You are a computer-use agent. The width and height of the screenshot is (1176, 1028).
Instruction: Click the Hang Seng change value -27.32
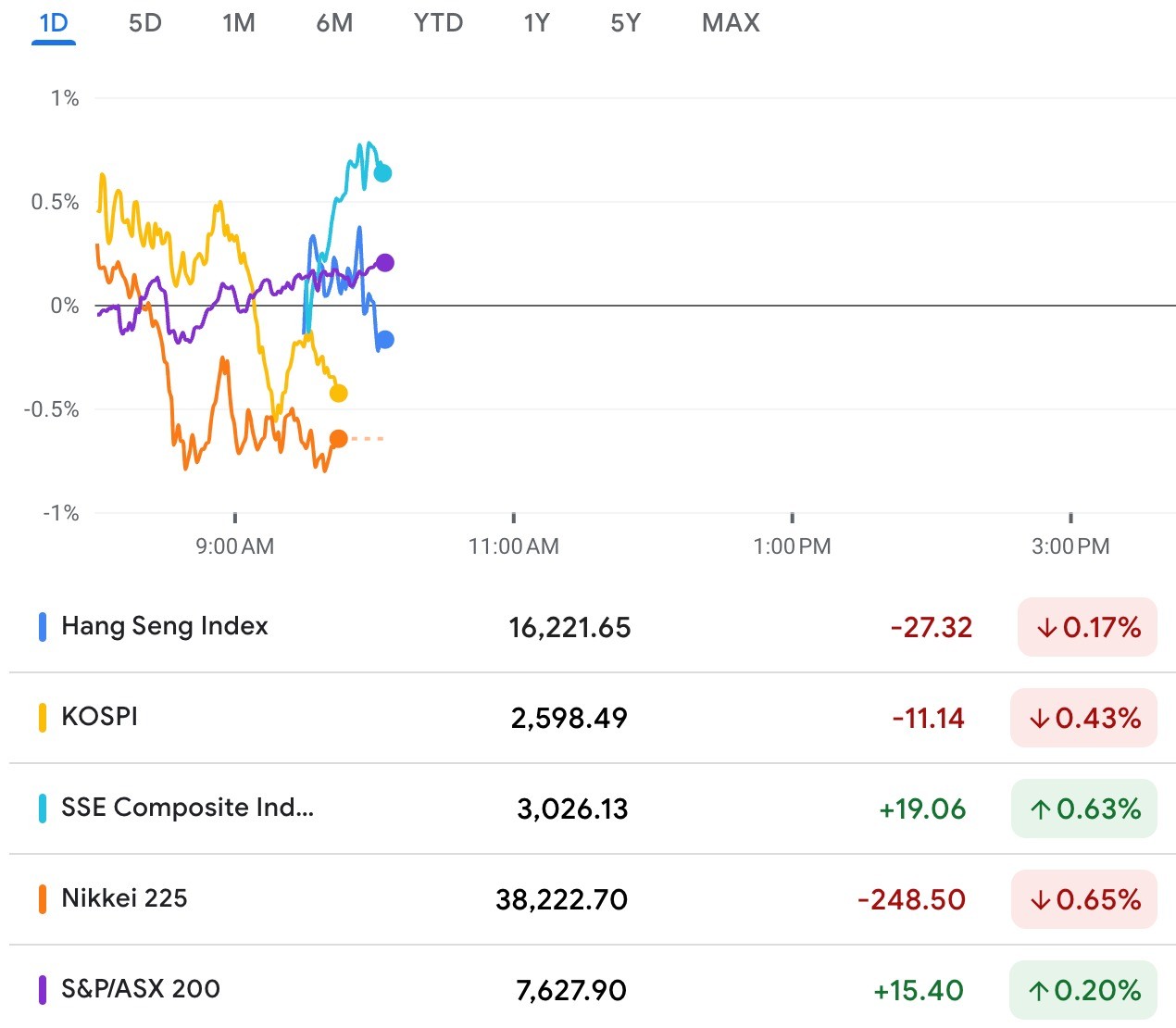[932, 628]
